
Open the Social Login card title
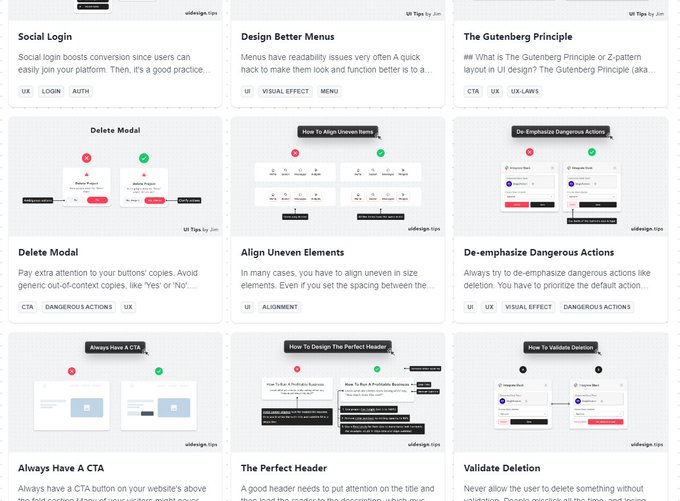(x=45, y=37)
